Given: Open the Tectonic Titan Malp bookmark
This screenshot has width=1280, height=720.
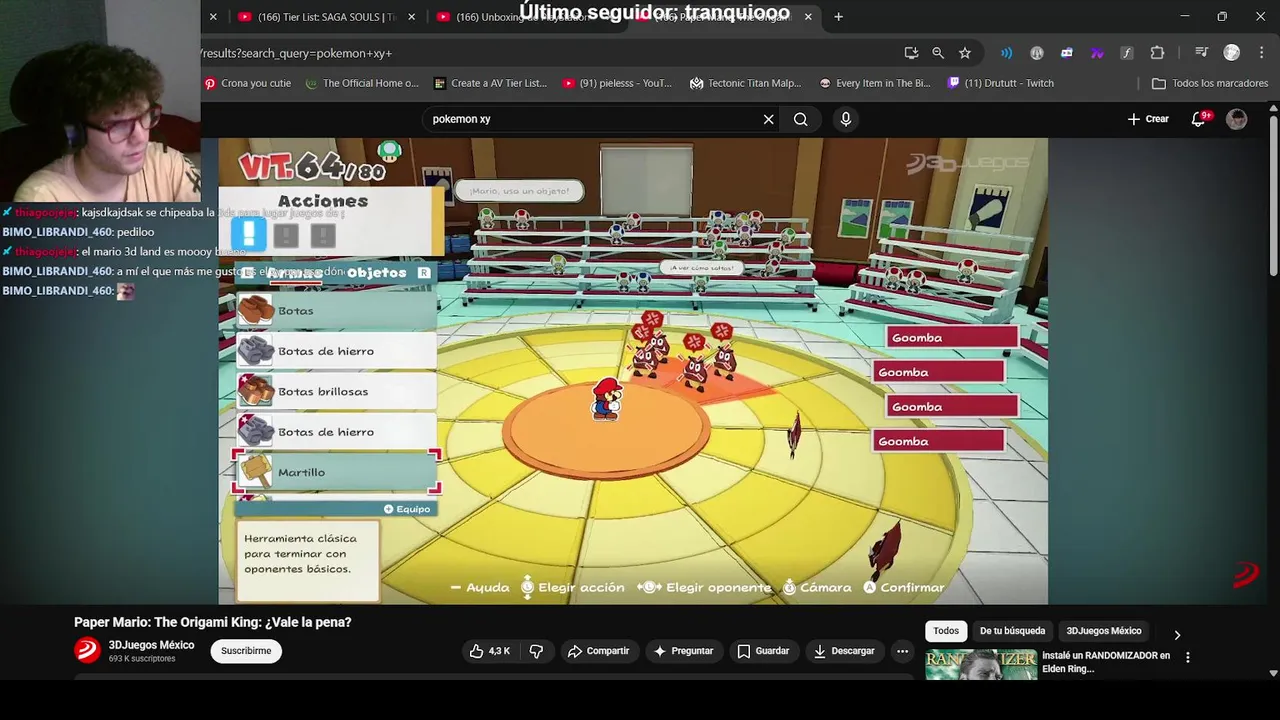Looking at the screenshot, I should 746,83.
